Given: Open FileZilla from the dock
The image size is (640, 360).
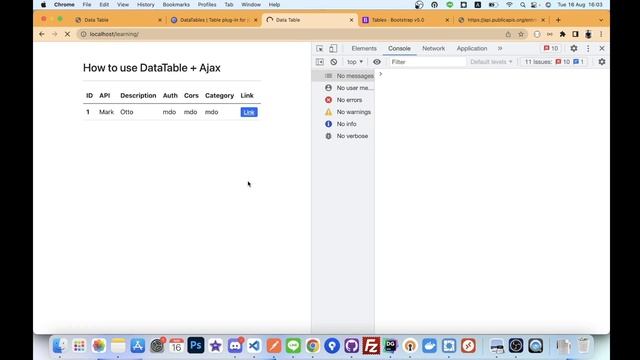Looking at the screenshot, I should pyautogui.click(x=371, y=346).
